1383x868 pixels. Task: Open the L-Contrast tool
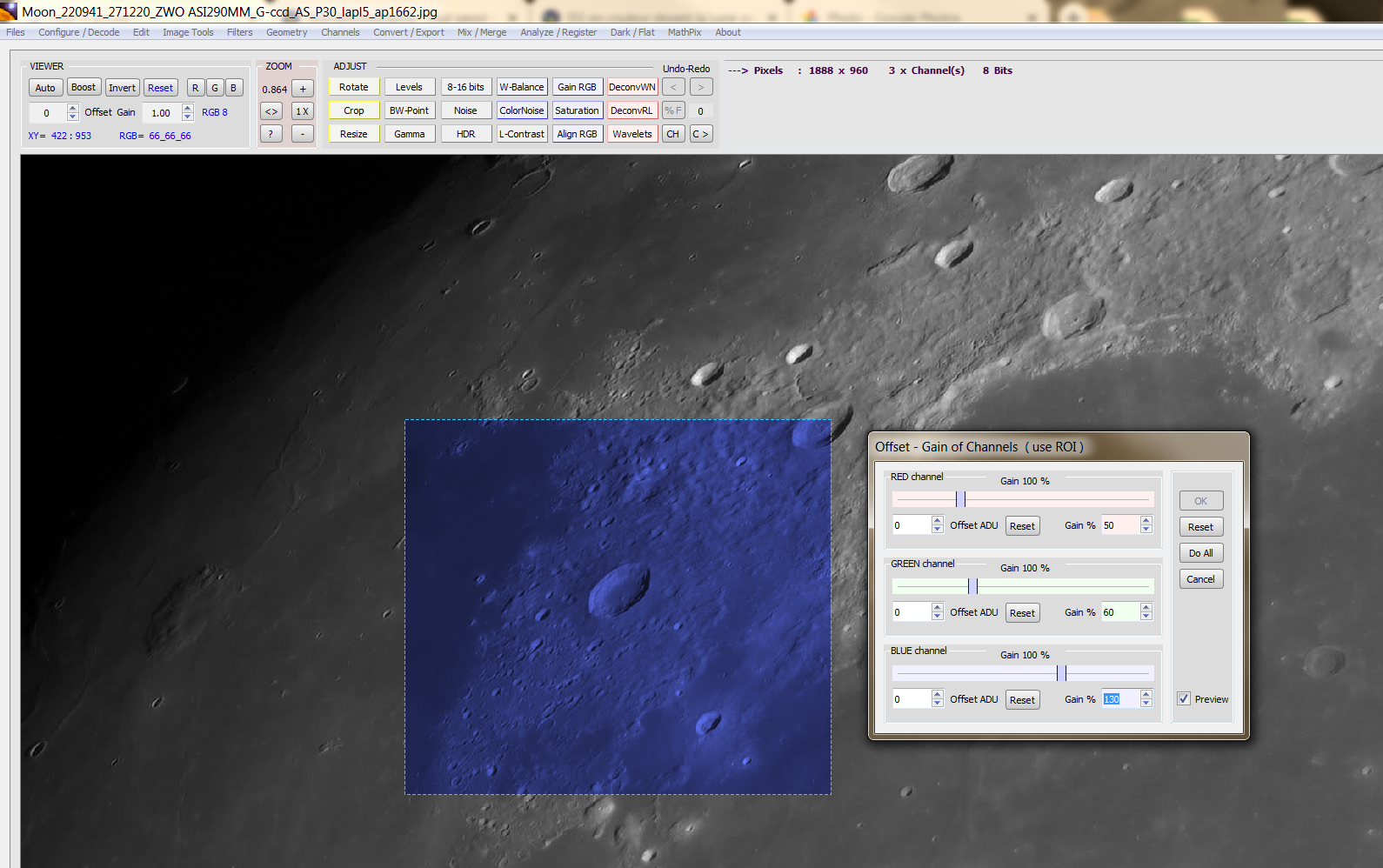(x=522, y=134)
